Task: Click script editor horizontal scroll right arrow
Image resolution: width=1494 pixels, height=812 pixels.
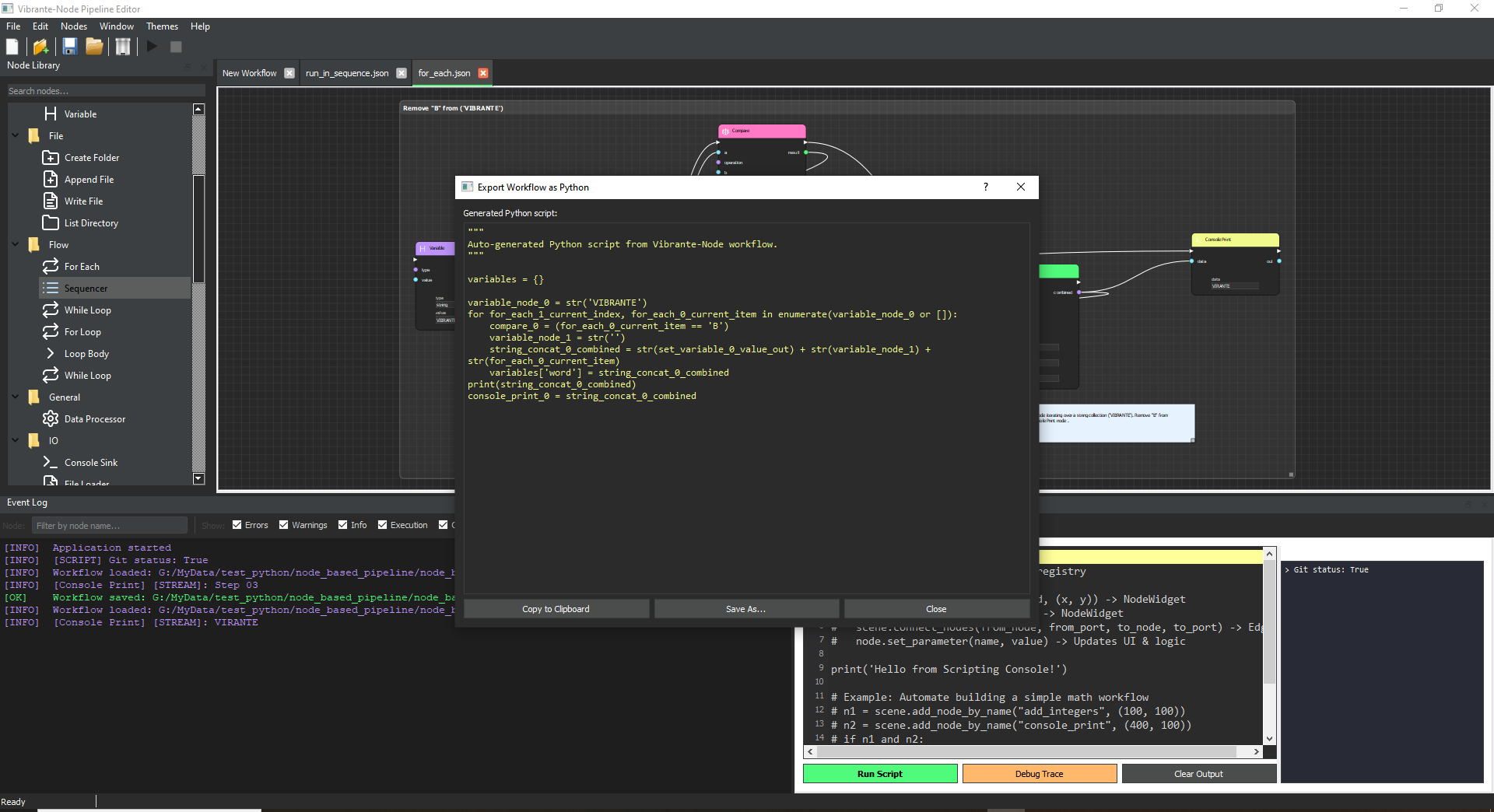Action: (1257, 752)
